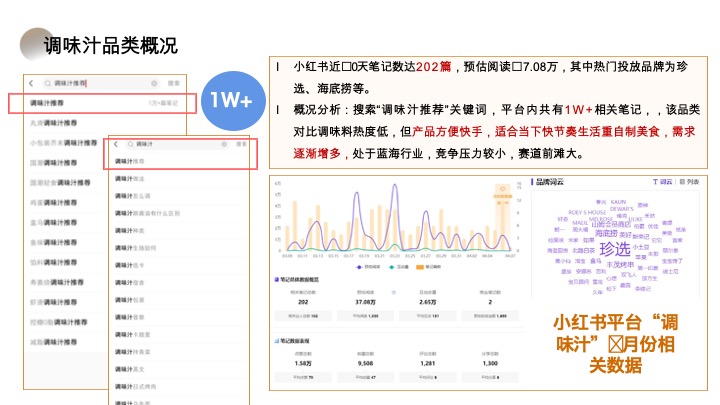This screenshot has height=405, width=720.
Task: Click interaction value 2.65万
Action: click(x=428, y=302)
